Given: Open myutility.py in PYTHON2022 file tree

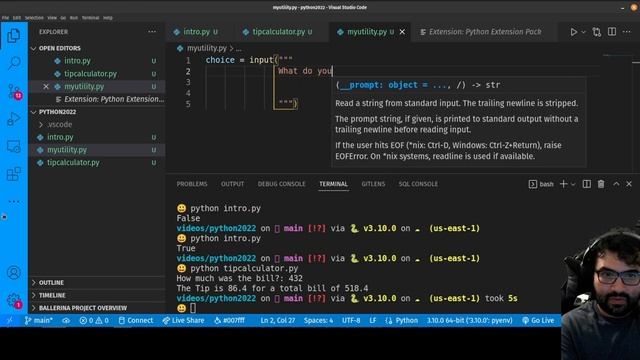Looking at the screenshot, I should pyautogui.click(x=67, y=150).
